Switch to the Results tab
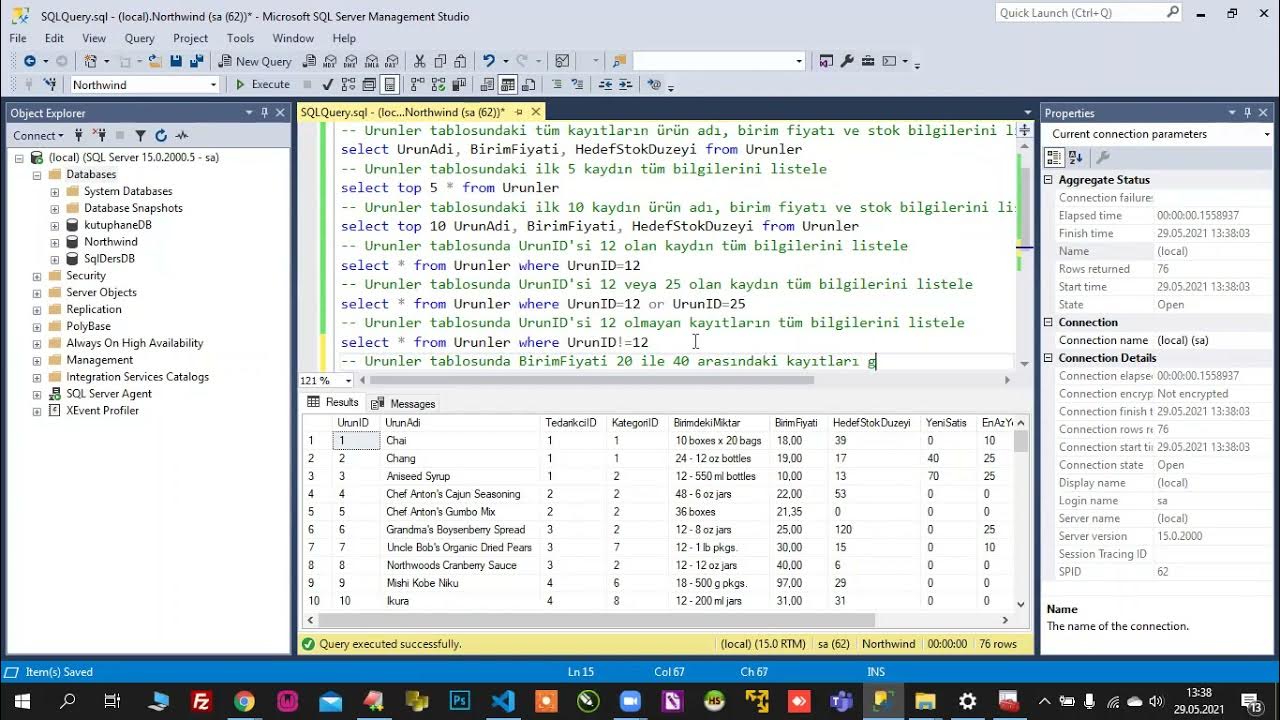The height and width of the screenshot is (720, 1280). pos(333,402)
